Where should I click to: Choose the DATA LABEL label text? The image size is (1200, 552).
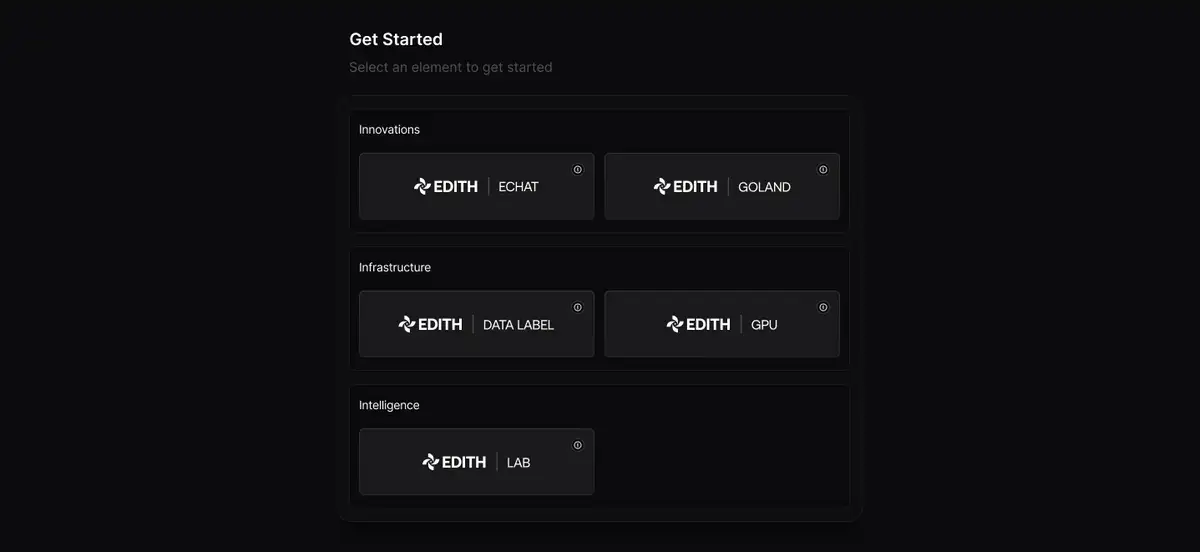(x=518, y=325)
